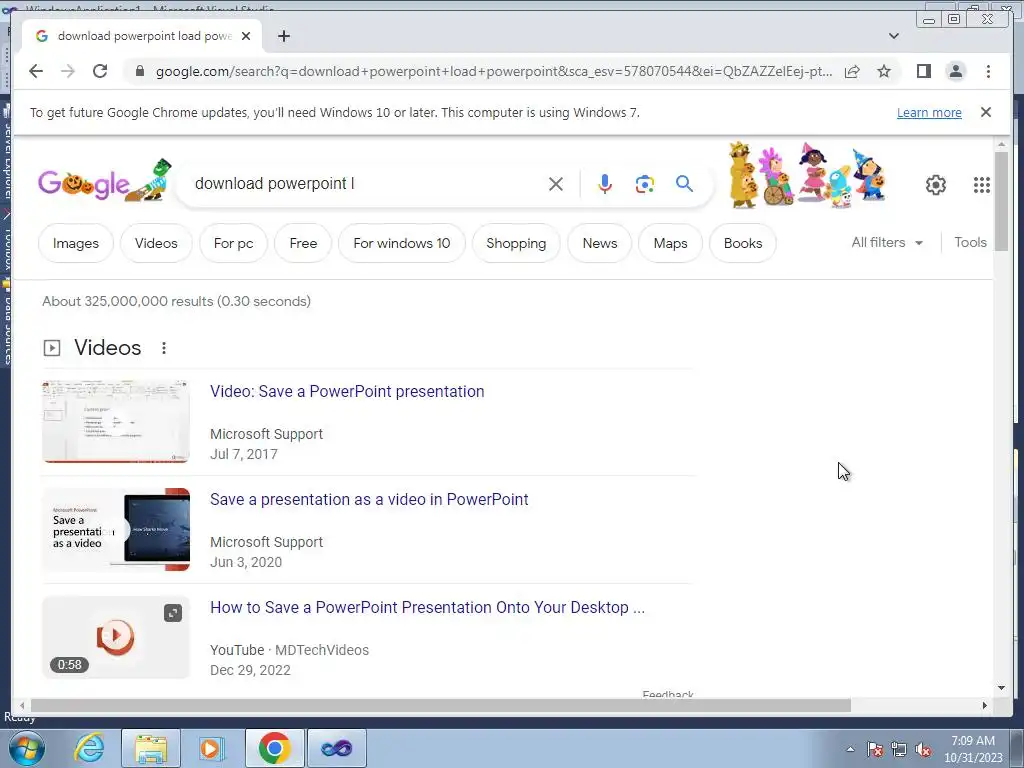Image resolution: width=1024 pixels, height=768 pixels.
Task: Open the Windows Start menu
Action: [26, 748]
